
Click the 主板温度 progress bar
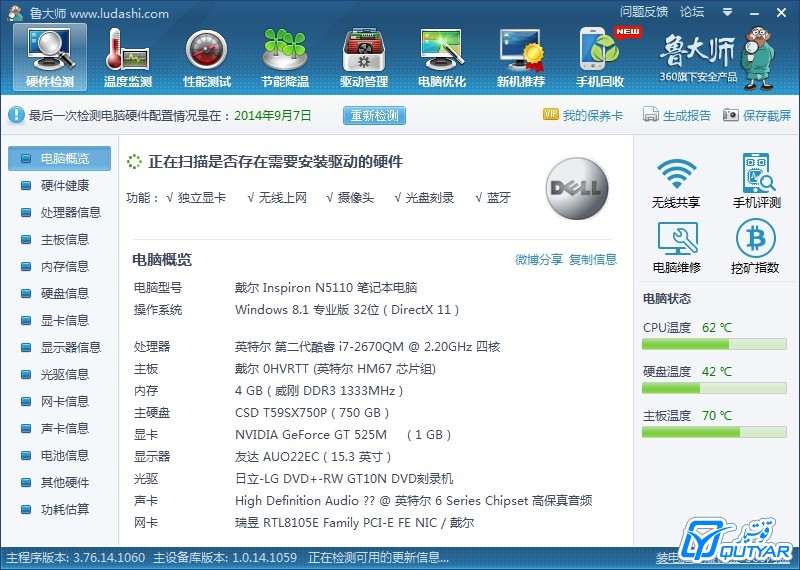point(714,433)
